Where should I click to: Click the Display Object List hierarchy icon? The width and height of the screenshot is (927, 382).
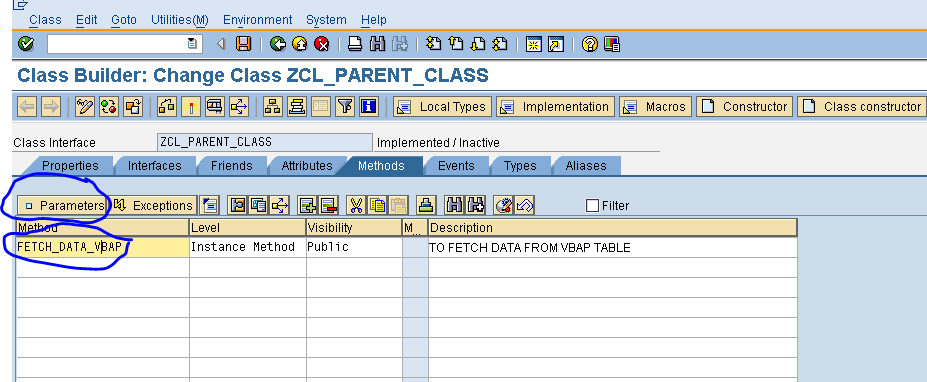273,106
